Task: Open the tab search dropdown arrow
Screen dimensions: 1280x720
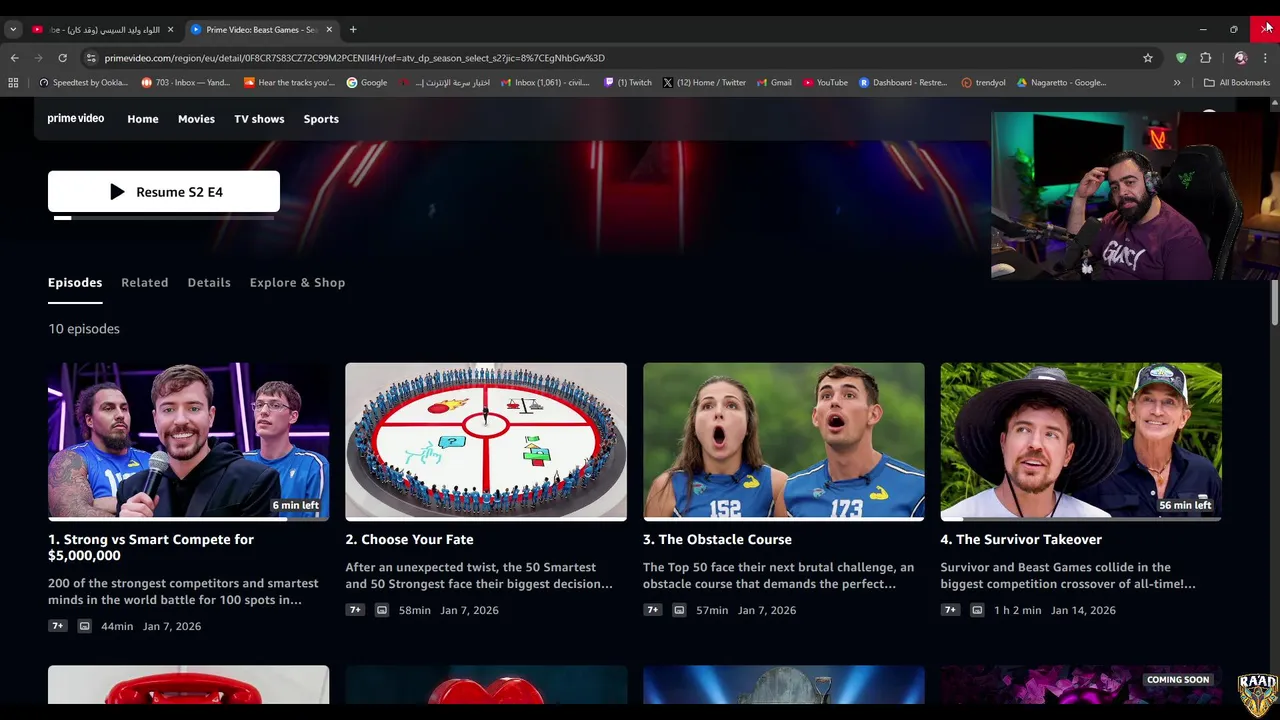Action: (x=13, y=30)
